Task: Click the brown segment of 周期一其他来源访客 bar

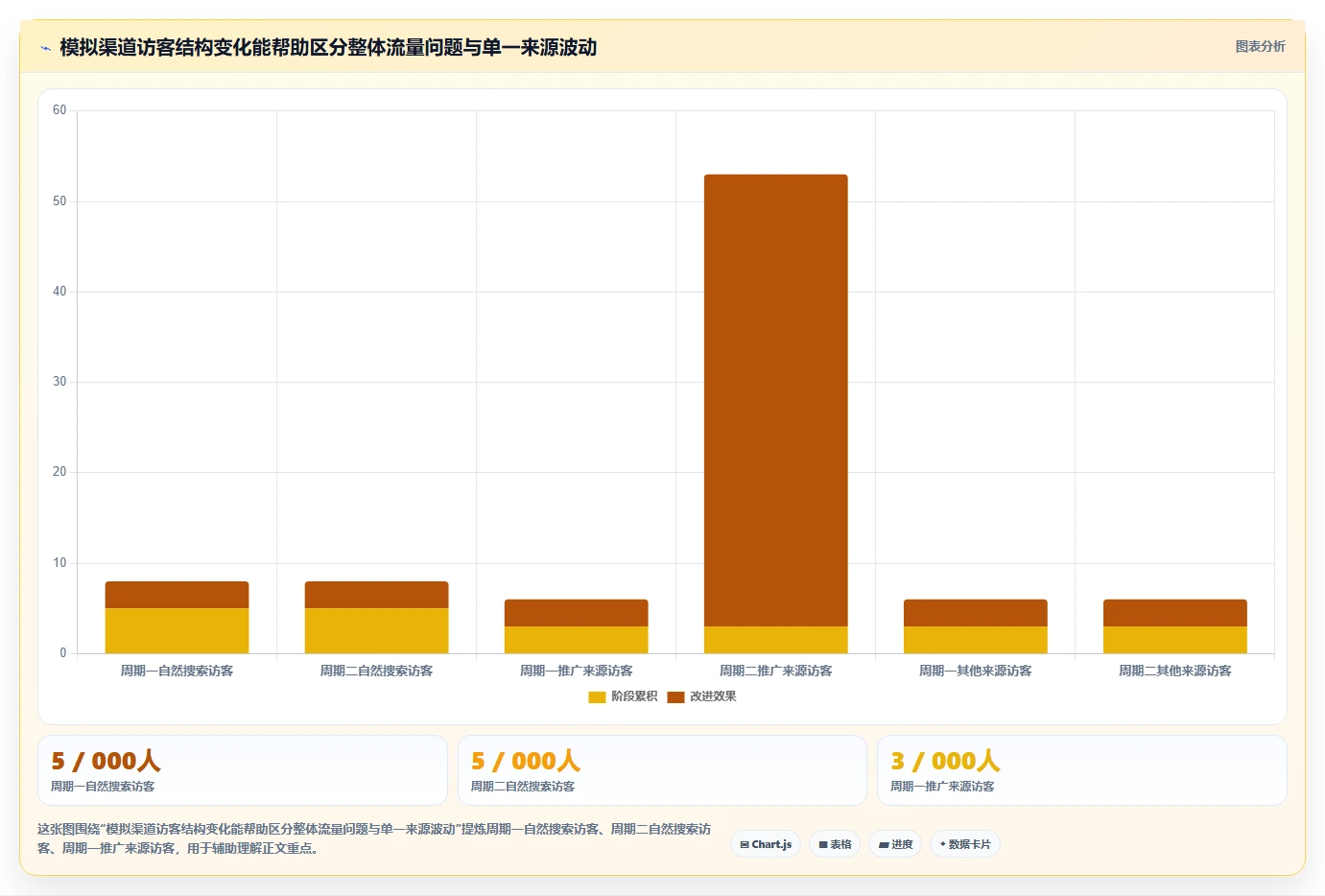Action: [x=976, y=613]
